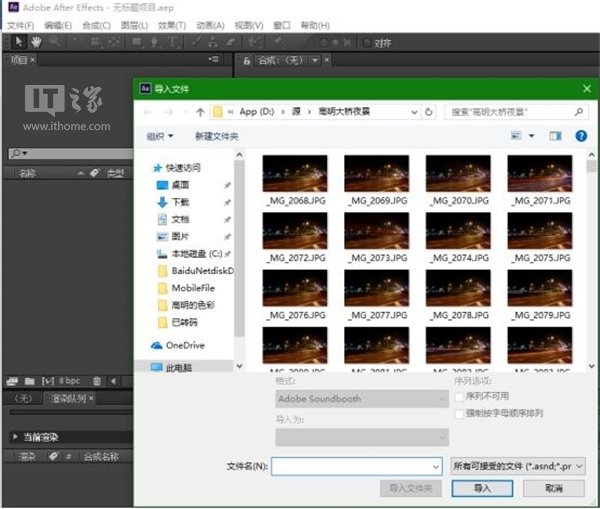Image resolution: width=600 pixels, height=509 pixels.
Task: Select 下载 in the navigation pane
Action: [x=180, y=202]
